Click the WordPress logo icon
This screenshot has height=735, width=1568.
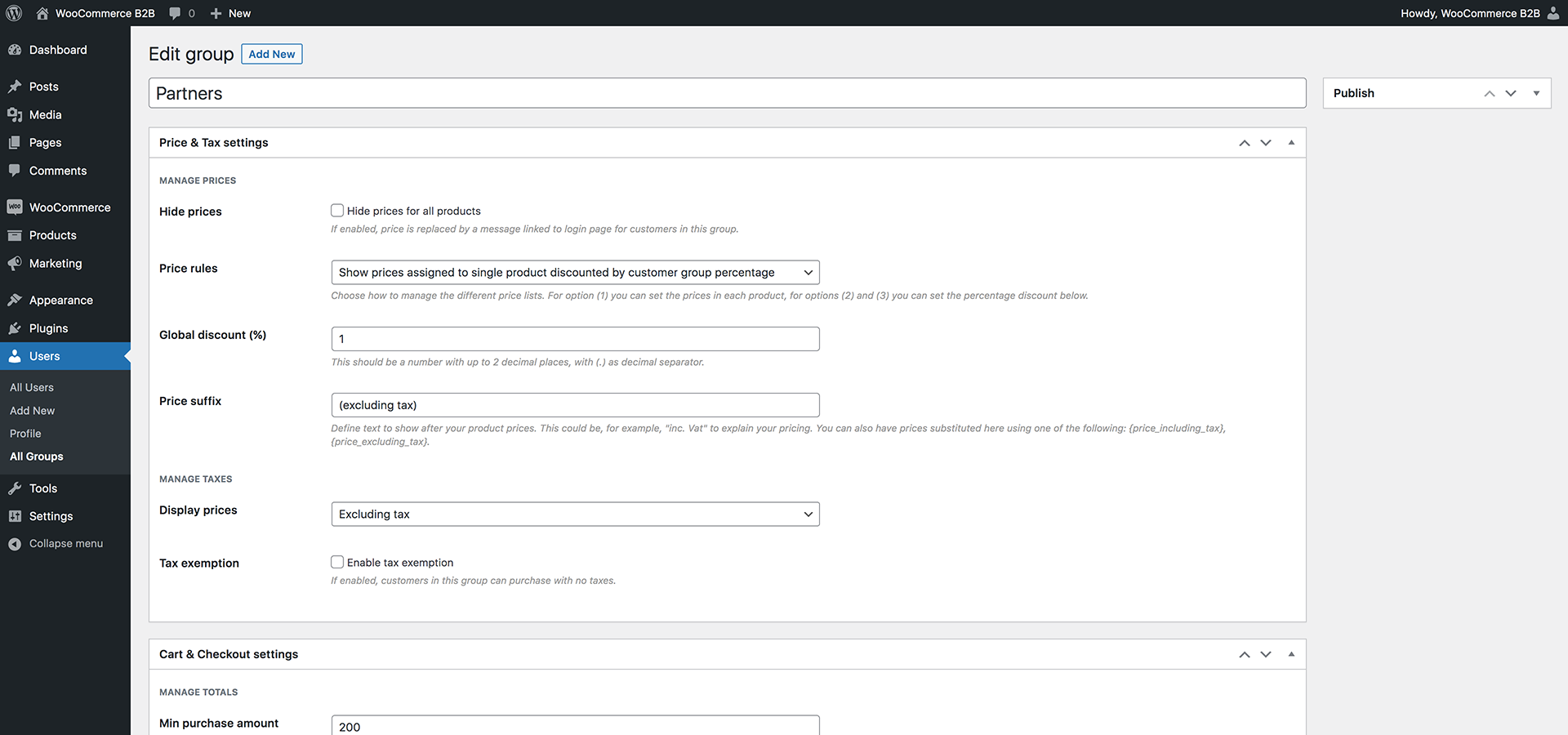[14, 13]
